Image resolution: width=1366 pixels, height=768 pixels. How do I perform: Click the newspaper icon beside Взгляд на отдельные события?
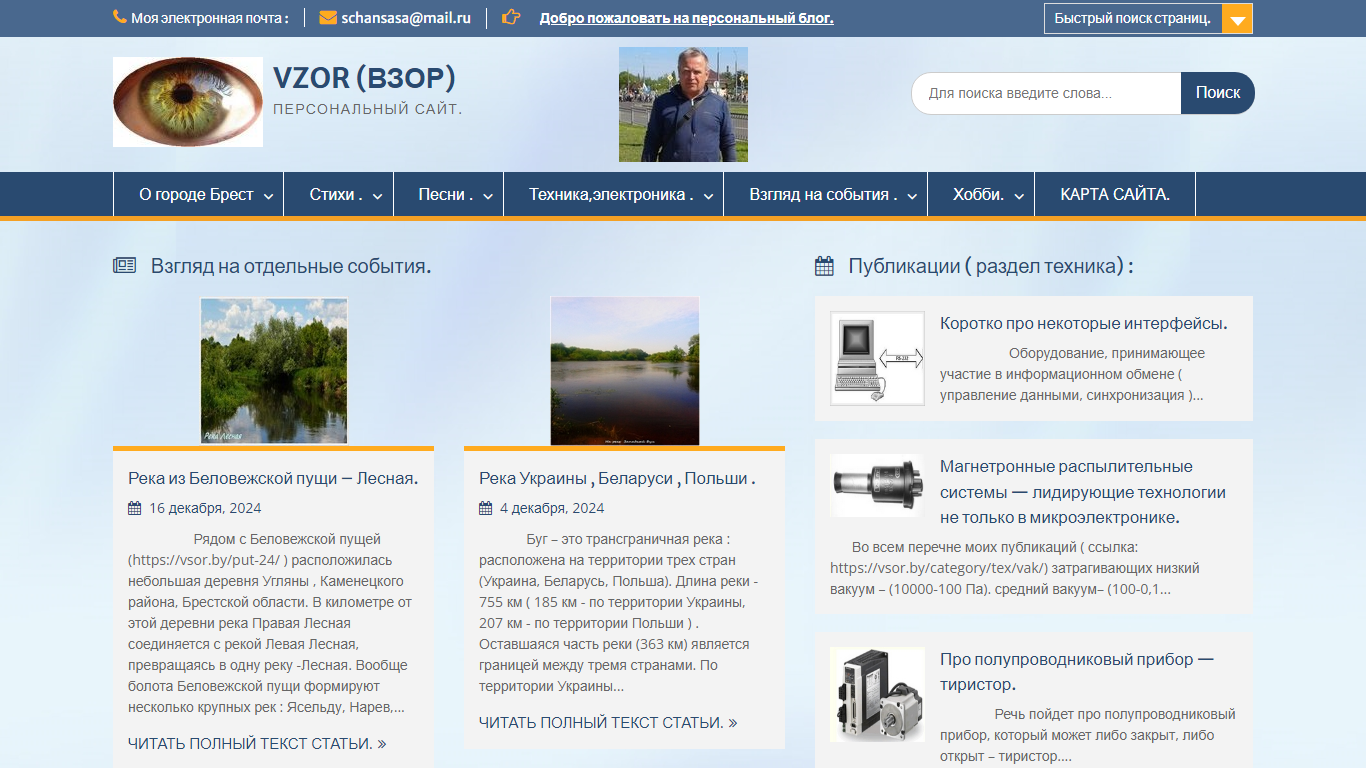[x=124, y=266]
